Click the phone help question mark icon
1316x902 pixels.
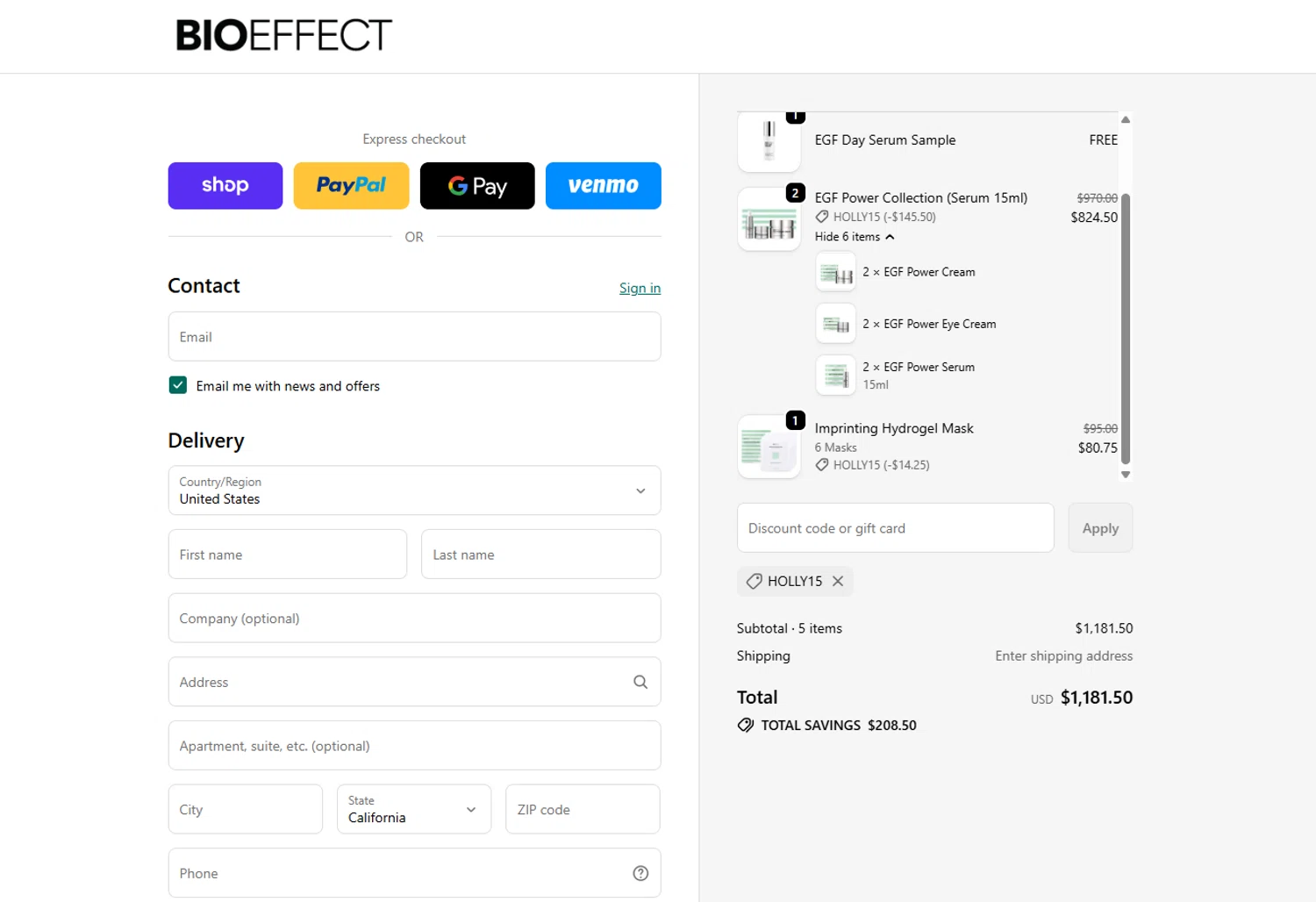coord(640,873)
